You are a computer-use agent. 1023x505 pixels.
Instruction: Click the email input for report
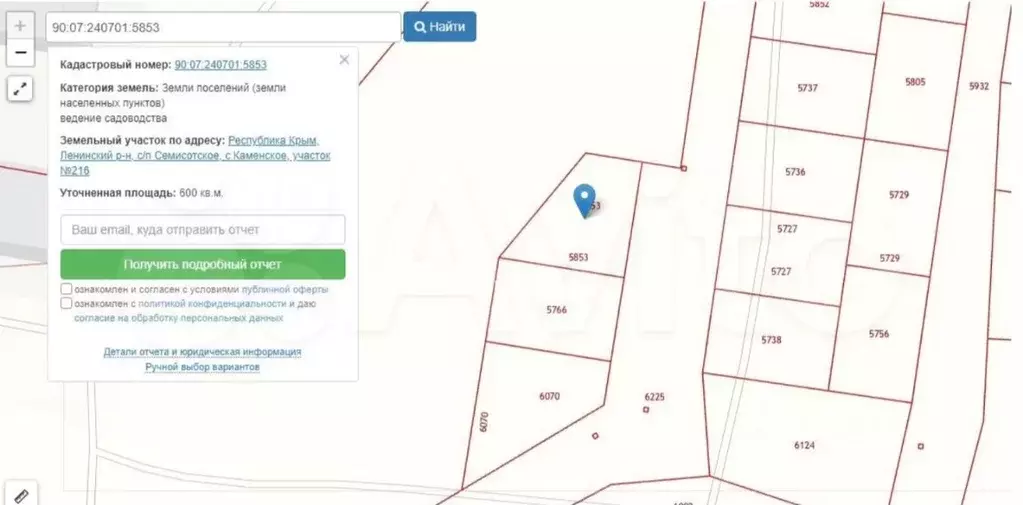coord(203,230)
